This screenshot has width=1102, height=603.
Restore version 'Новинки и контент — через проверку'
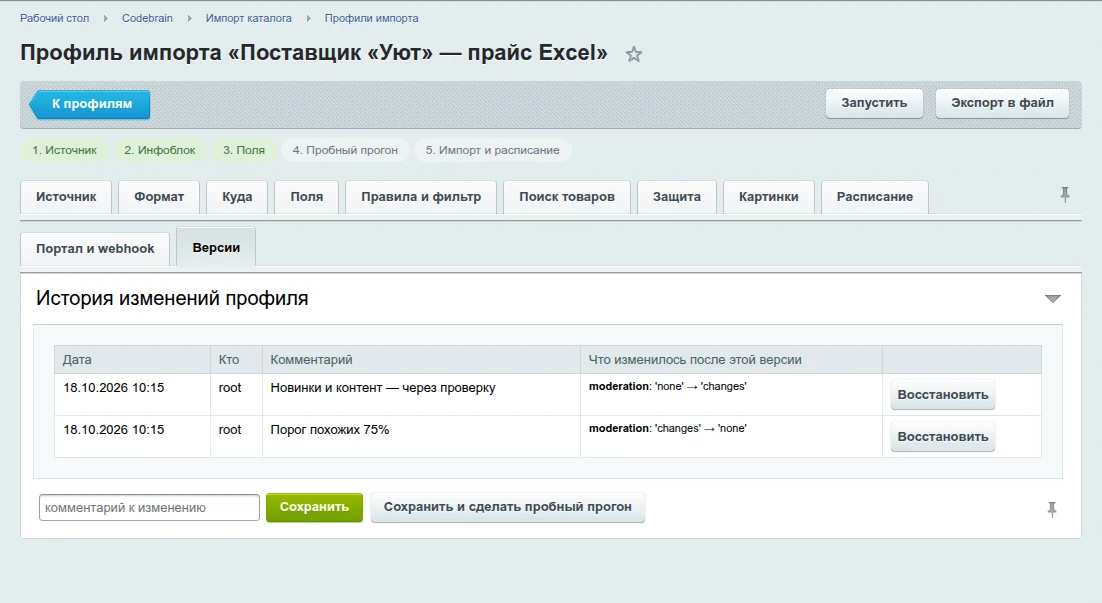tap(942, 395)
